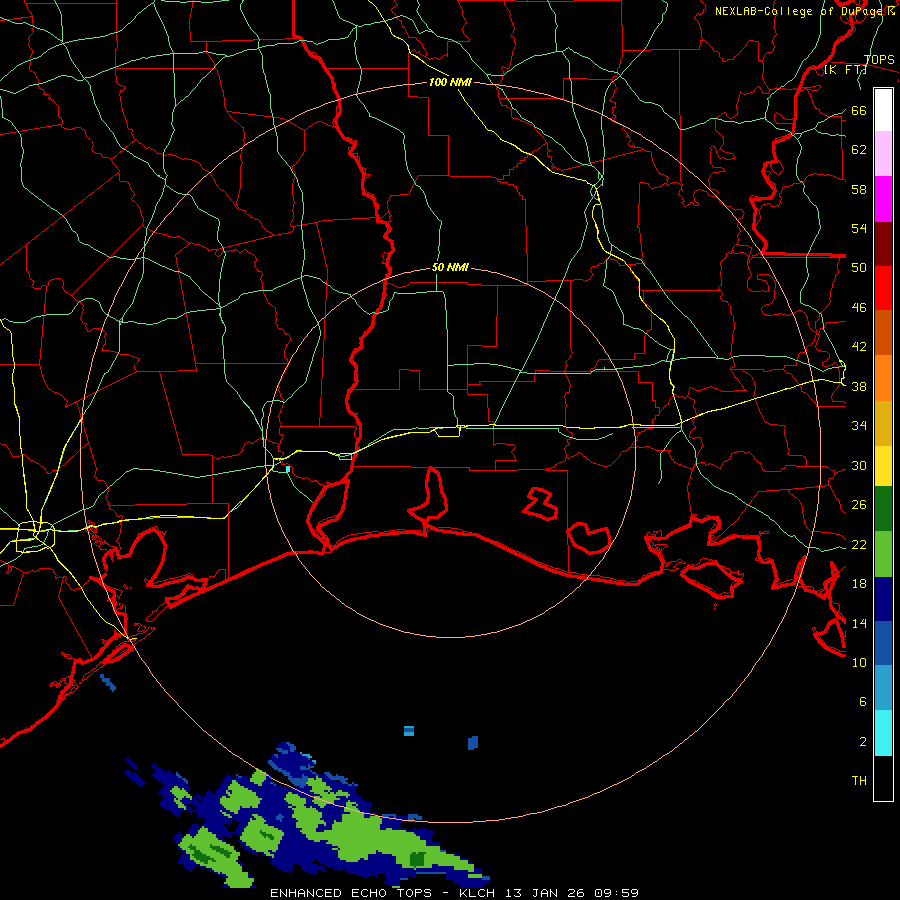Click the 50 NMI range ring label
Viewport: 900px width, 900px height.
click(450, 267)
